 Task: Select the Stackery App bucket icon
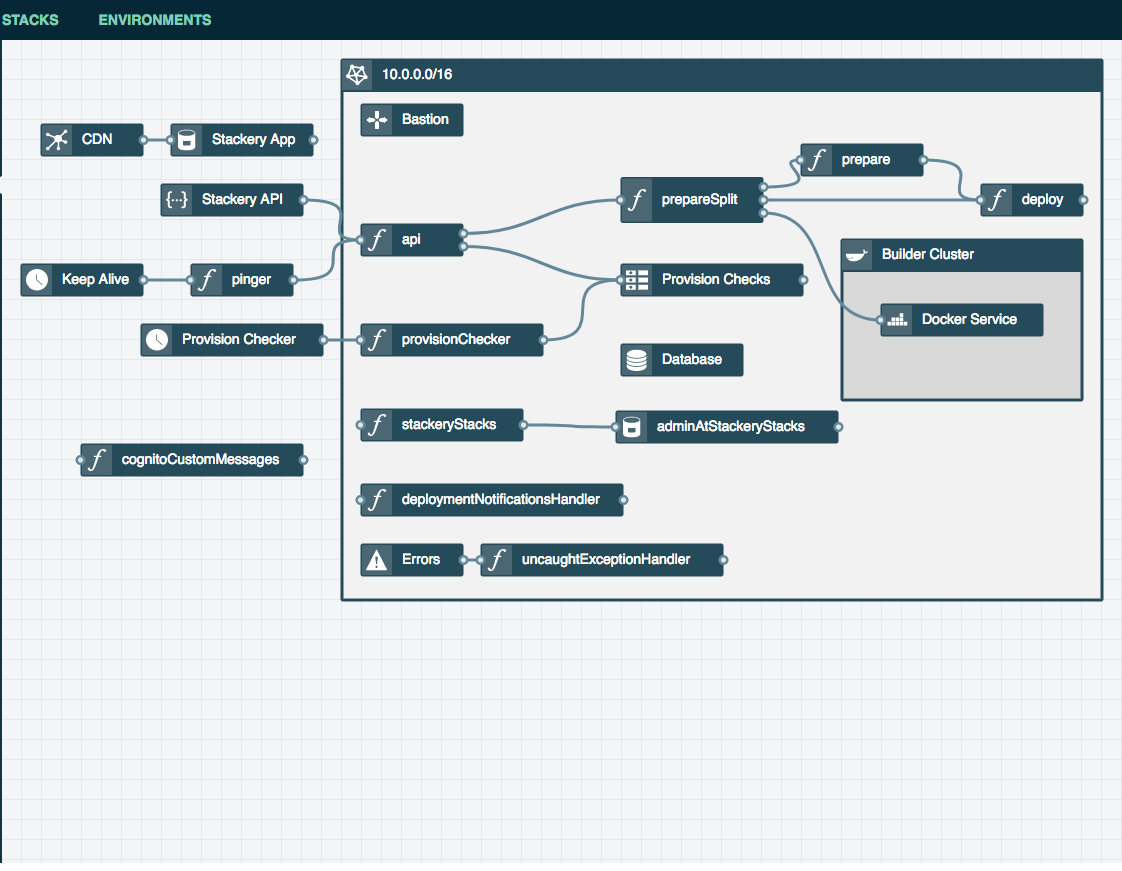coord(187,140)
